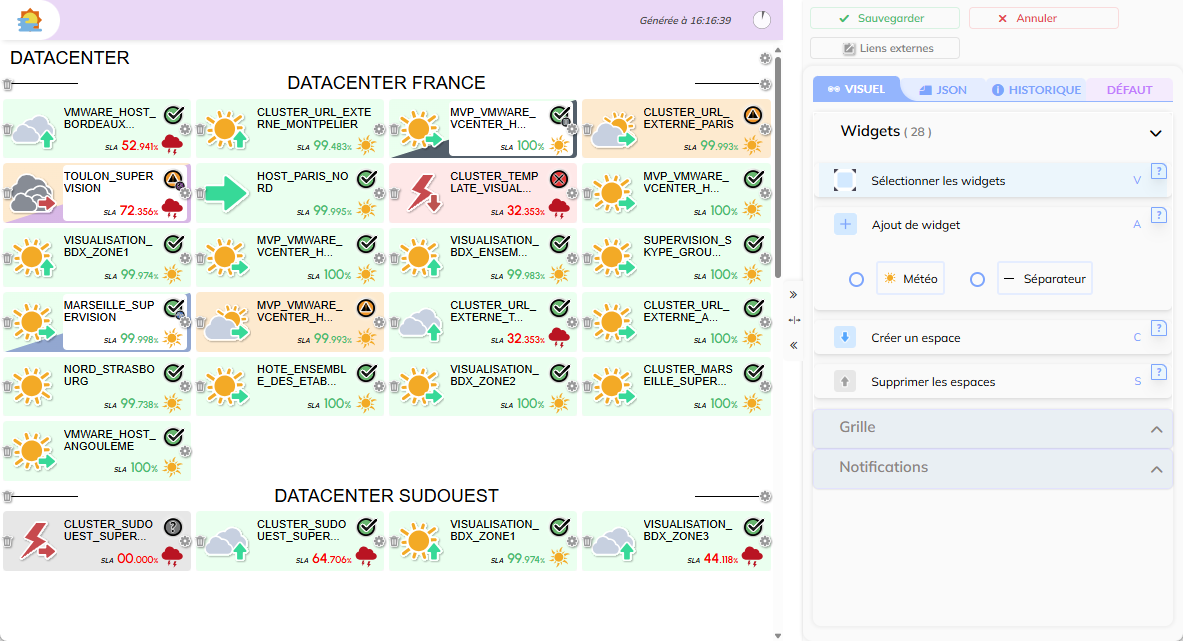Open gear settings for DATACENTER SUDOUEST separator
The height and width of the screenshot is (641, 1183).
point(765,496)
